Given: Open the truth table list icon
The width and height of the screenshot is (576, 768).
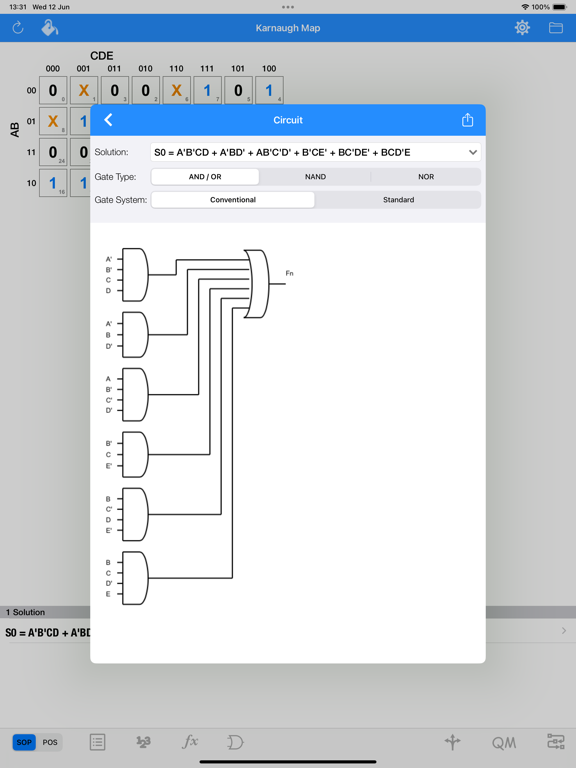Looking at the screenshot, I should [x=97, y=742].
